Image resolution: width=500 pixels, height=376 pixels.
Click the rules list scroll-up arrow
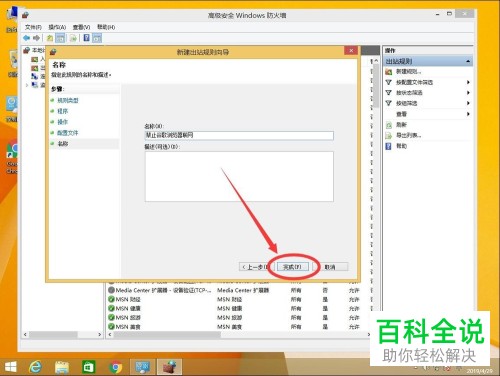[x=376, y=61]
